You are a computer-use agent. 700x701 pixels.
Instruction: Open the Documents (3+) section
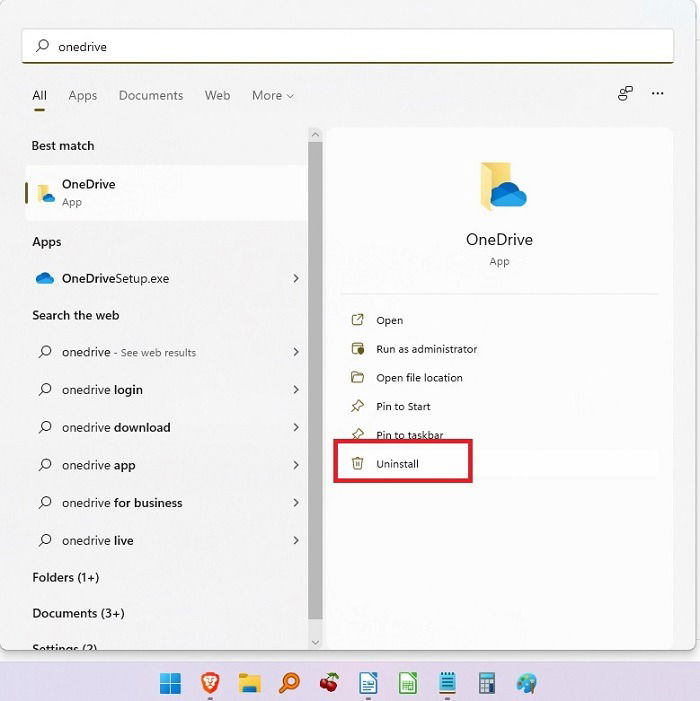pos(79,613)
